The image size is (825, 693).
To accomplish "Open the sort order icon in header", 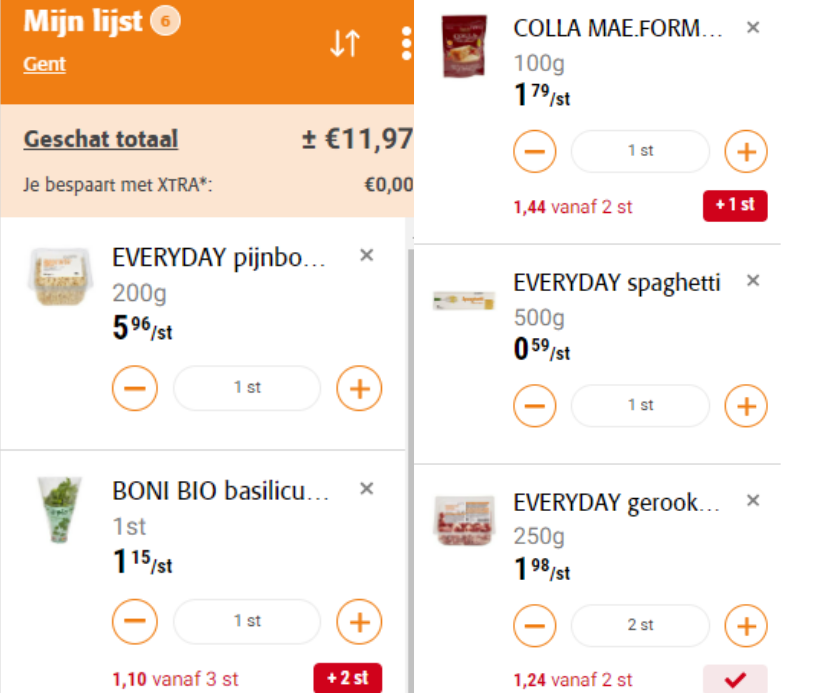I will pyautogui.click(x=345, y=43).
